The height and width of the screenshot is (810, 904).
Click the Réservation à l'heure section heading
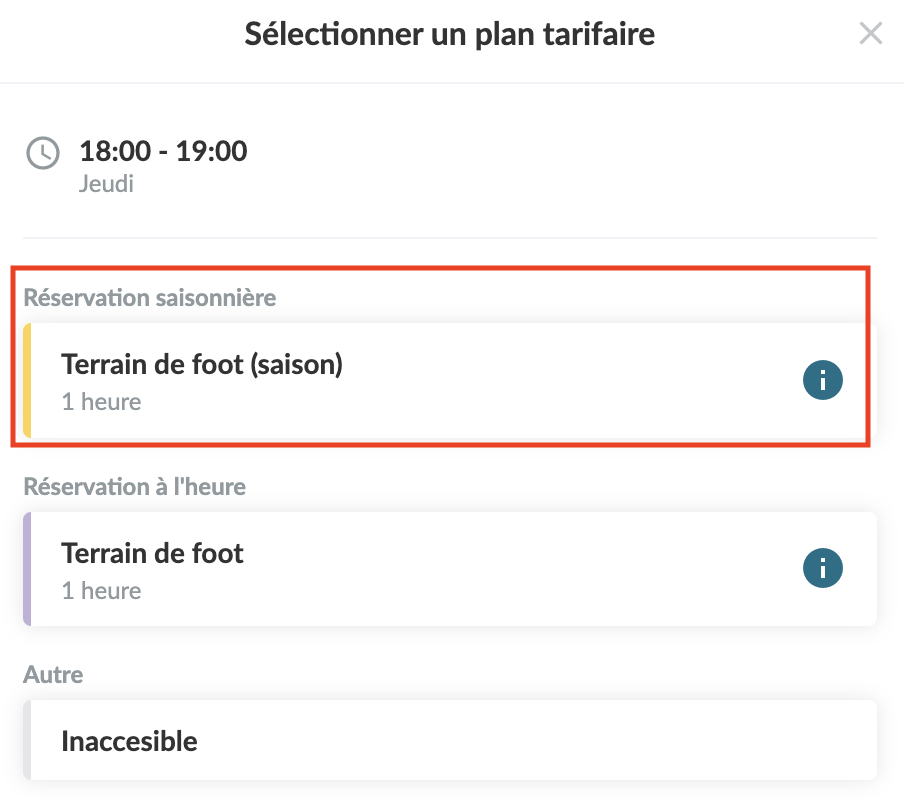(134, 486)
